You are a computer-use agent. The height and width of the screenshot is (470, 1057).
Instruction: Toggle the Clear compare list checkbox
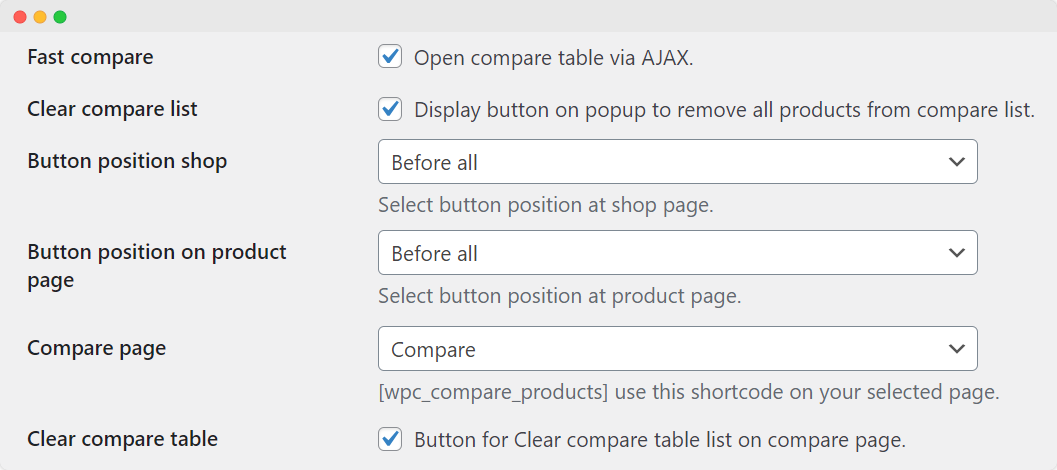[390, 109]
